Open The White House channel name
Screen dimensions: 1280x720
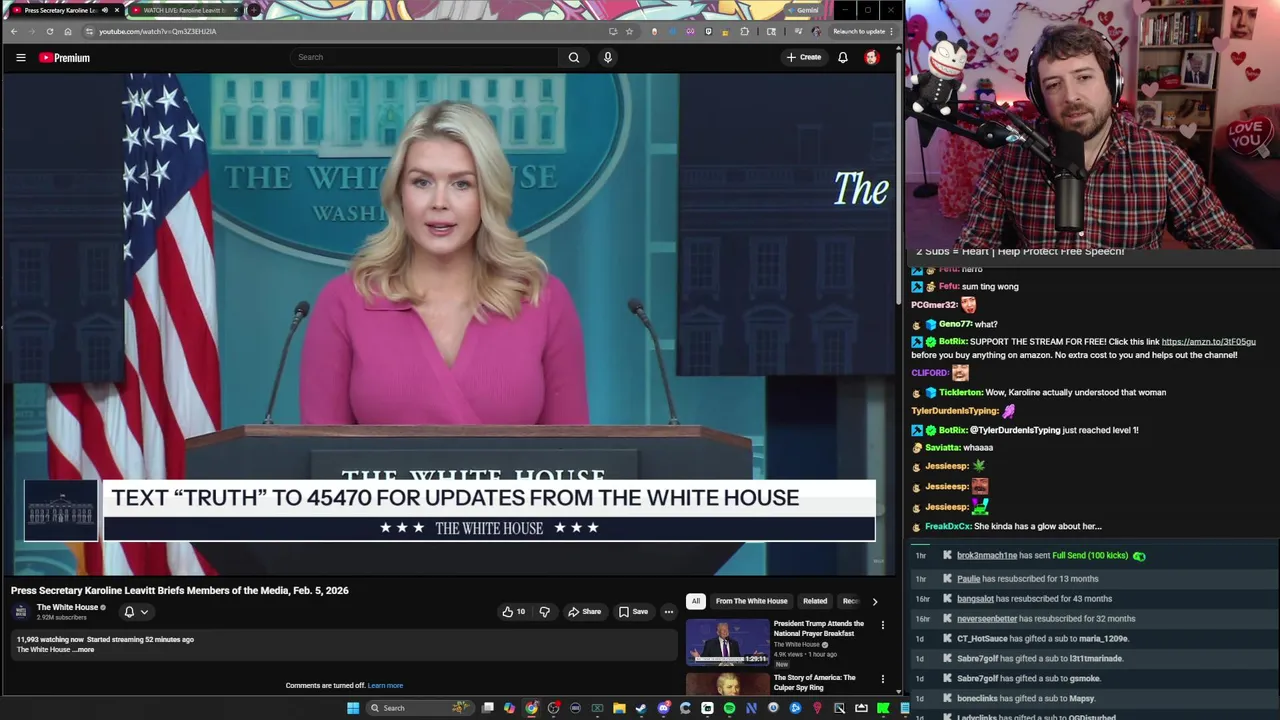pyautogui.click(x=67, y=607)
